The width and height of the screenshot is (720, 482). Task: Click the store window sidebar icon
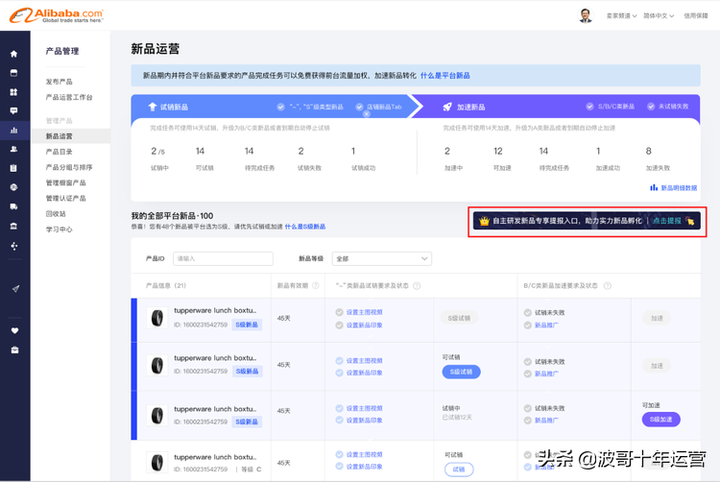pyautogui.click(x=14, y=73)
